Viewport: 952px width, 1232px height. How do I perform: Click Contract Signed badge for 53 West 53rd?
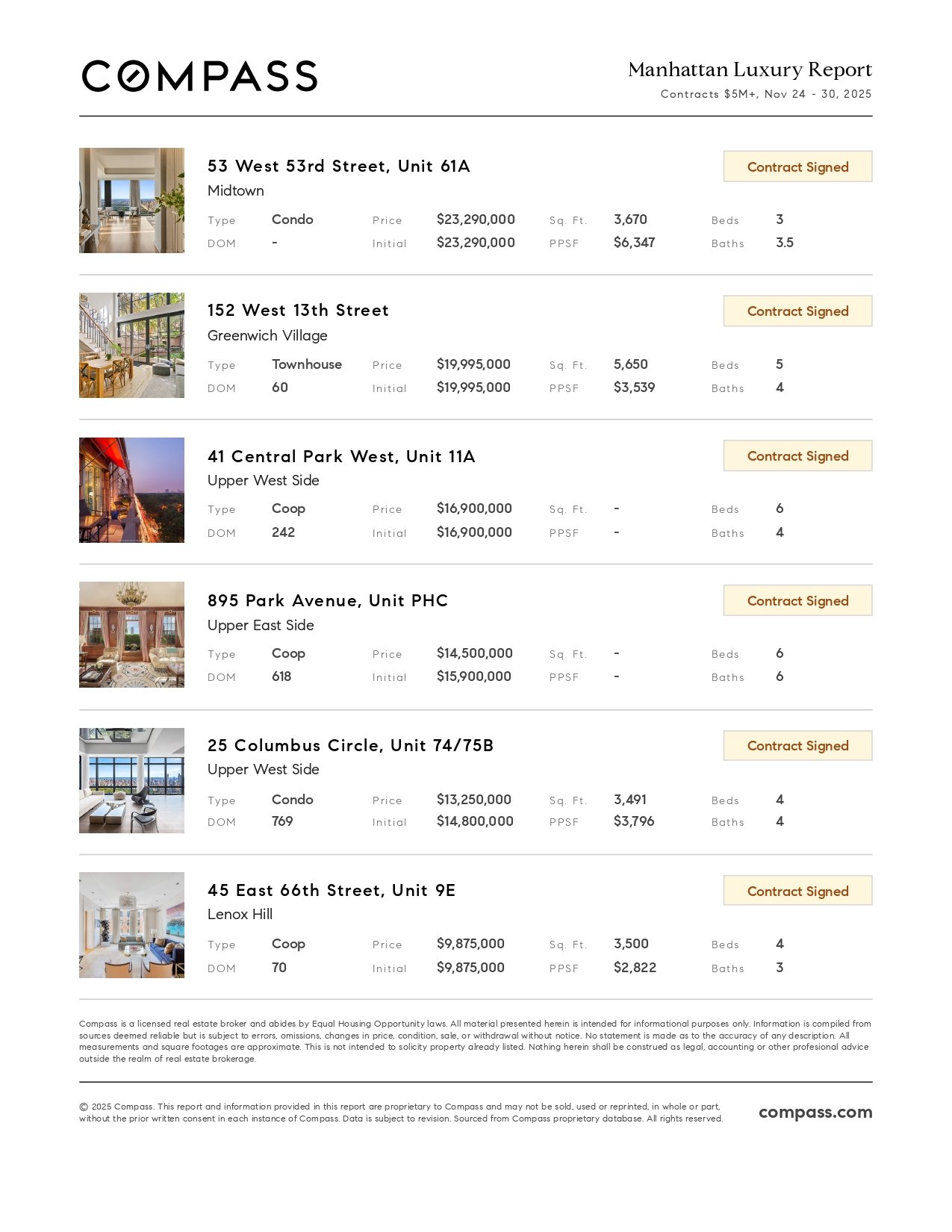pos(797,167)
